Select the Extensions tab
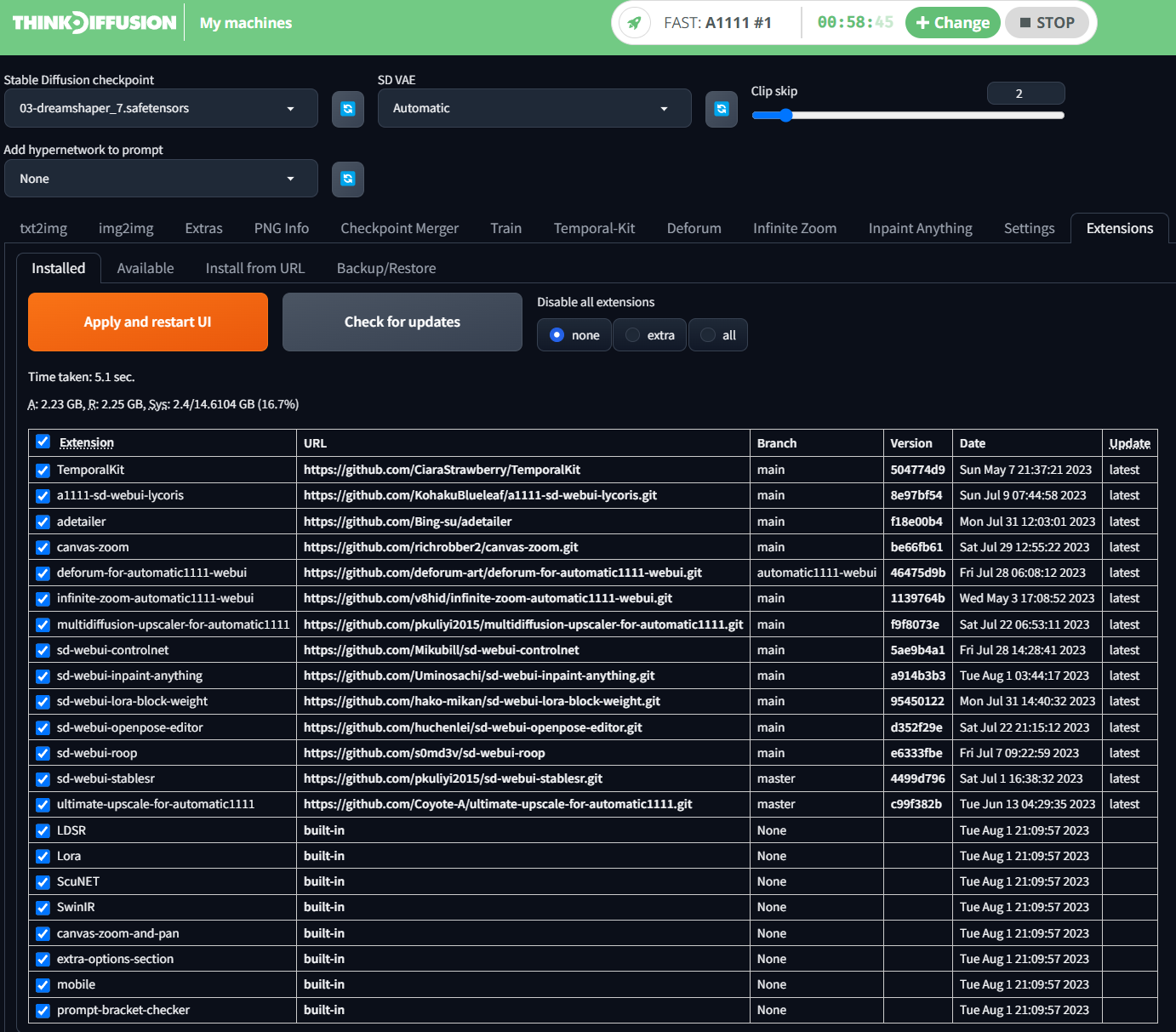The width and height of the screenshot is (1176, 1032). tap(1120, 228)
